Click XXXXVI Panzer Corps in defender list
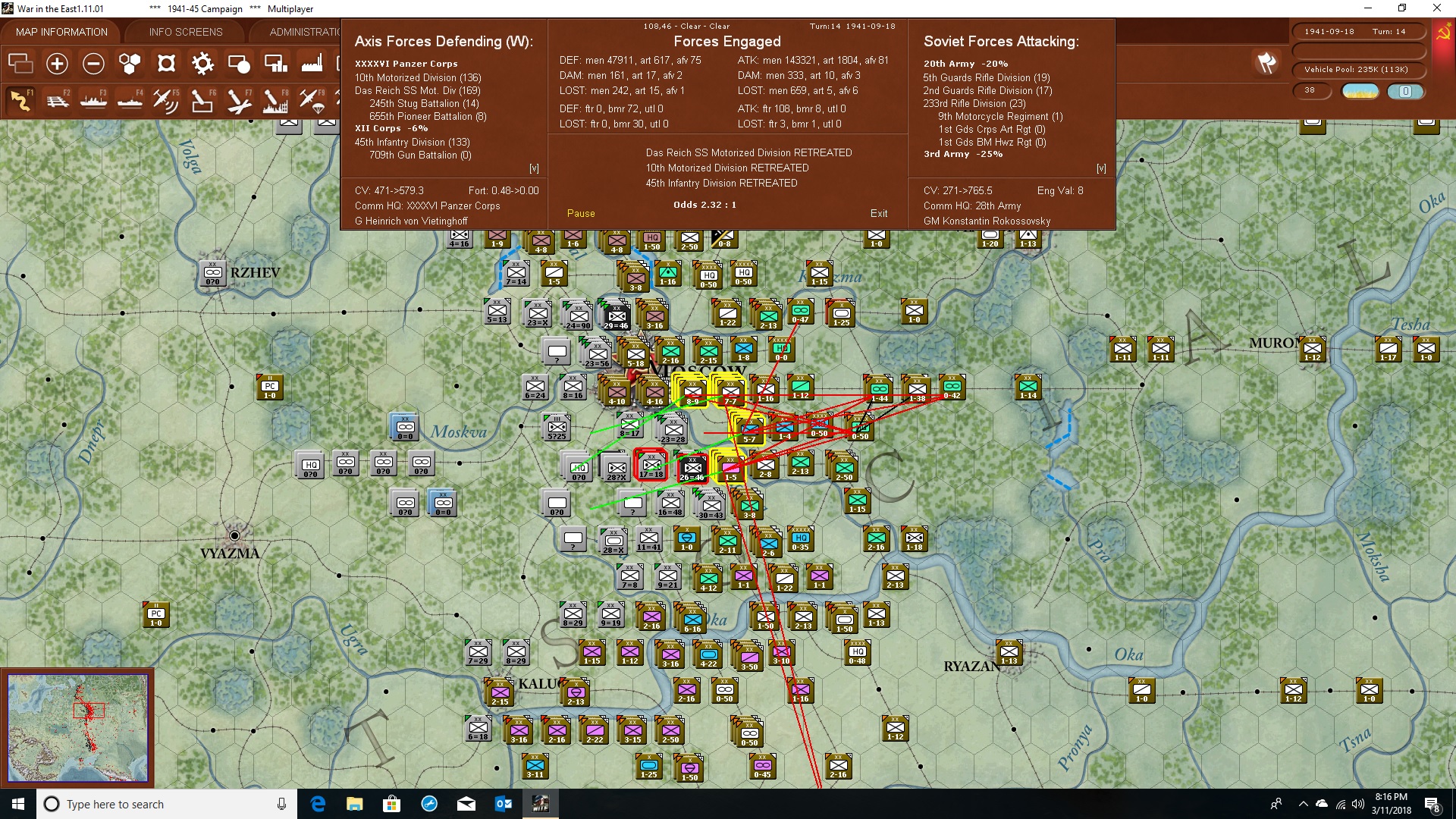Screen dimensions: 1456x819 [x=406, y=64]
